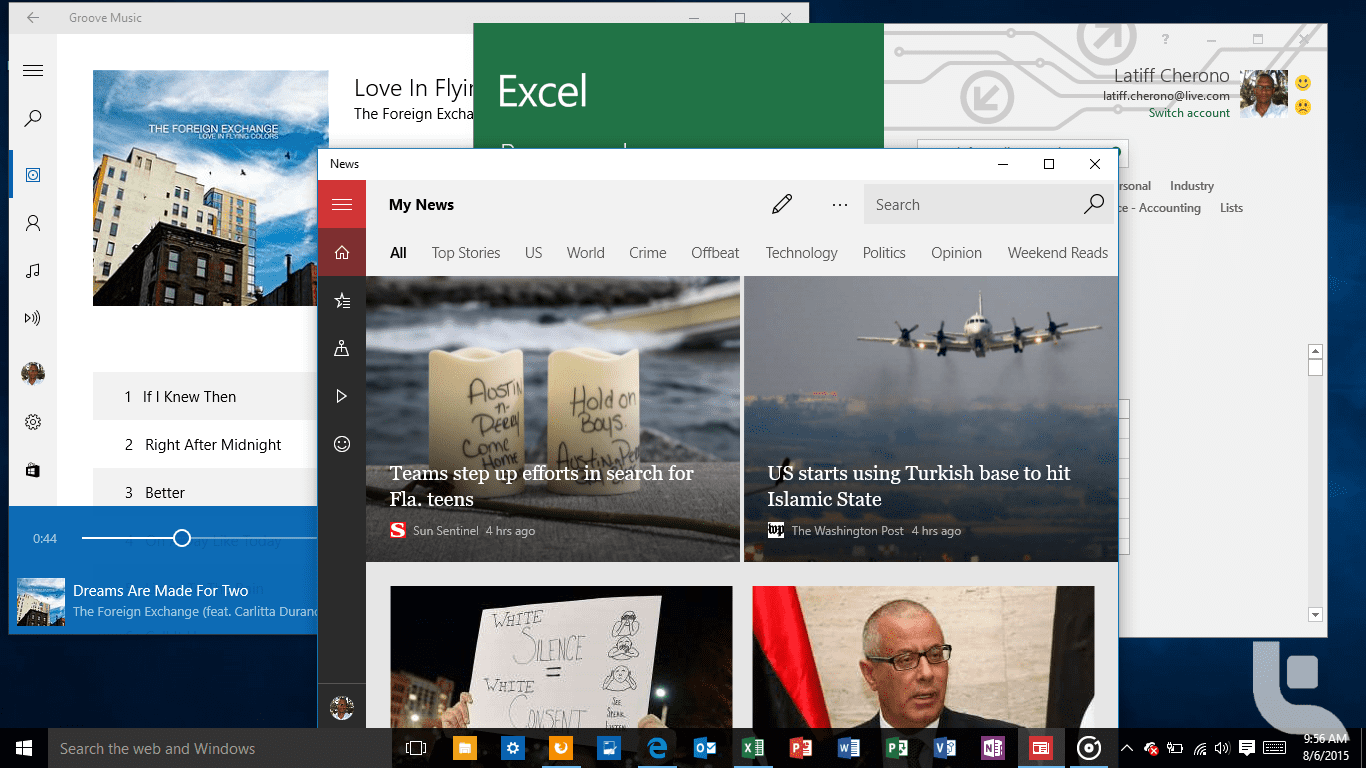This screenshot has width=1366, height=768.
Task: Click the happy smiley in Excel window
Action: tap(1303, 83)
